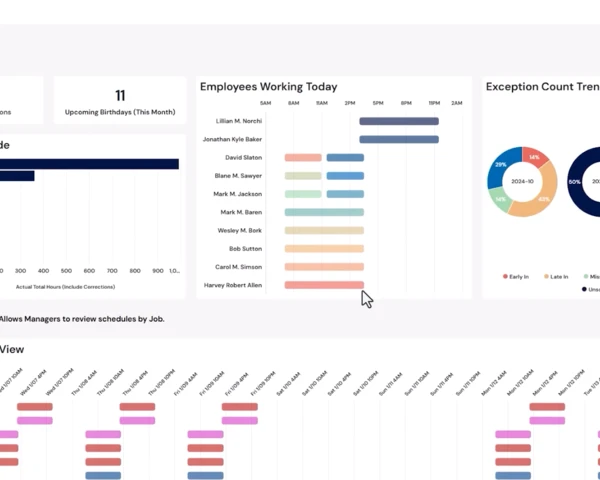Viewport: 600px width, 480px height.
Task: Select the red 14% donut segment
Action: (x=535, y=156)
